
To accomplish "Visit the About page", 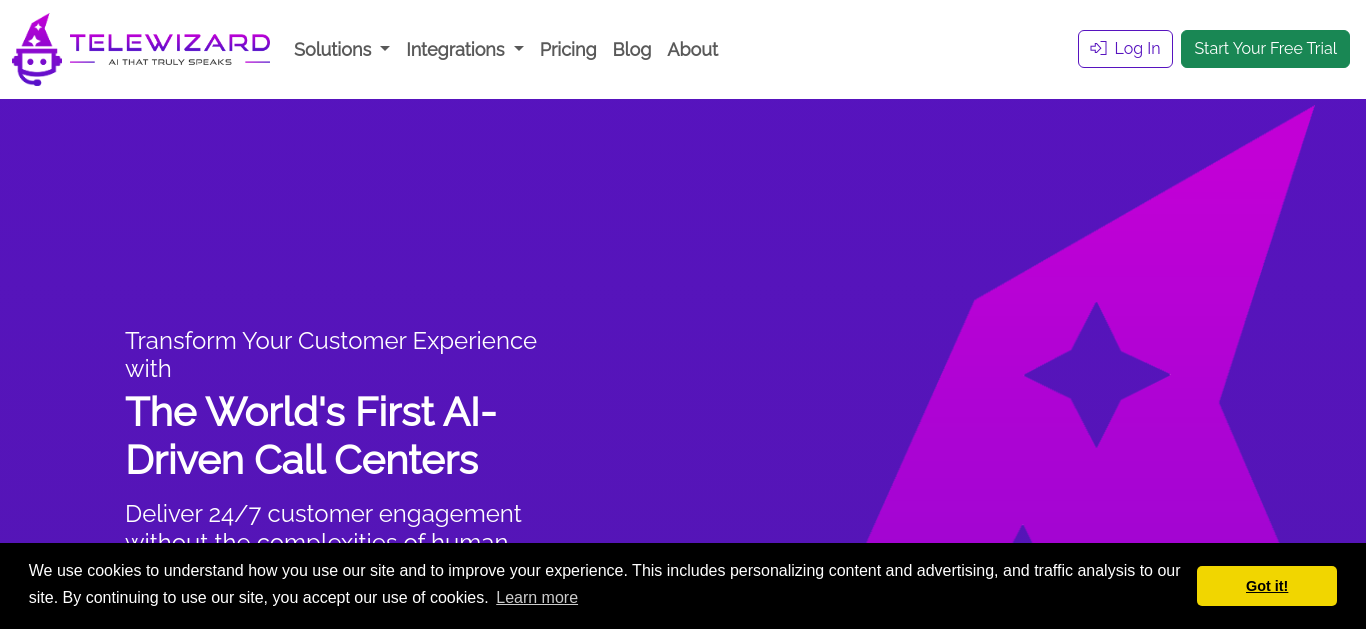I will click(x=693, y=49).
